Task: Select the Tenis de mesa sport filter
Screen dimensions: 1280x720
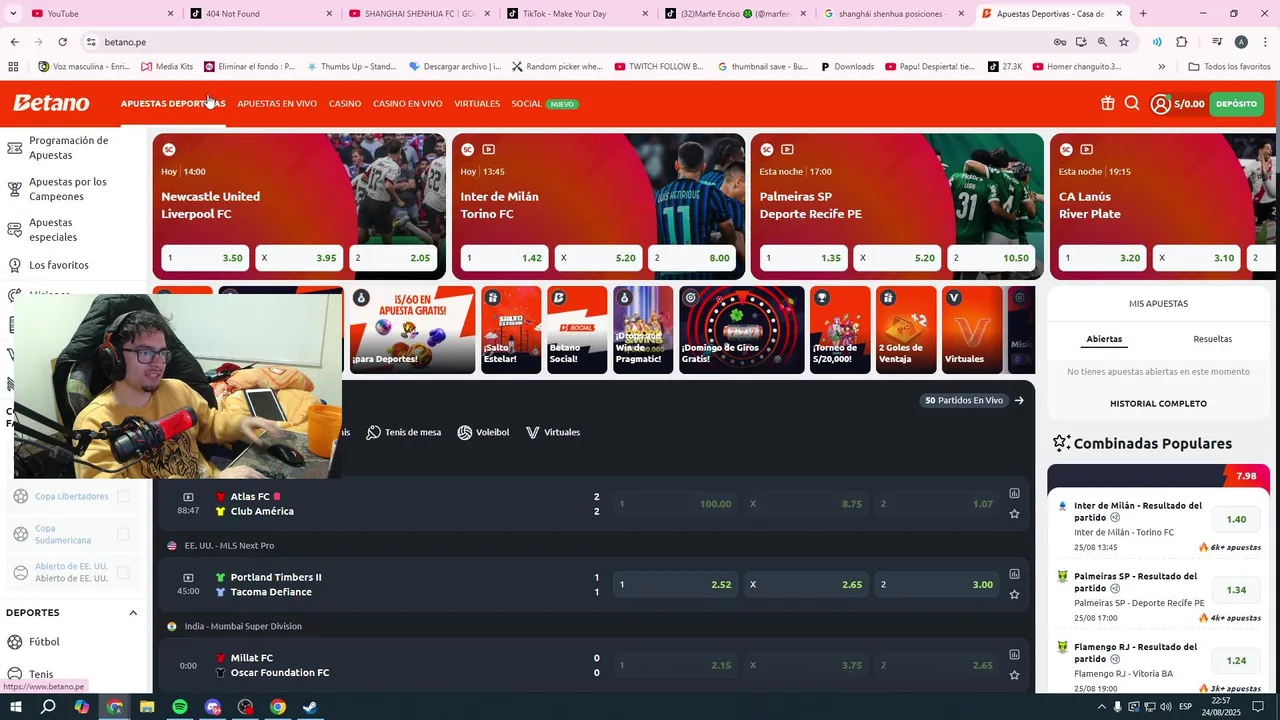Action: (x=403, y=432)
